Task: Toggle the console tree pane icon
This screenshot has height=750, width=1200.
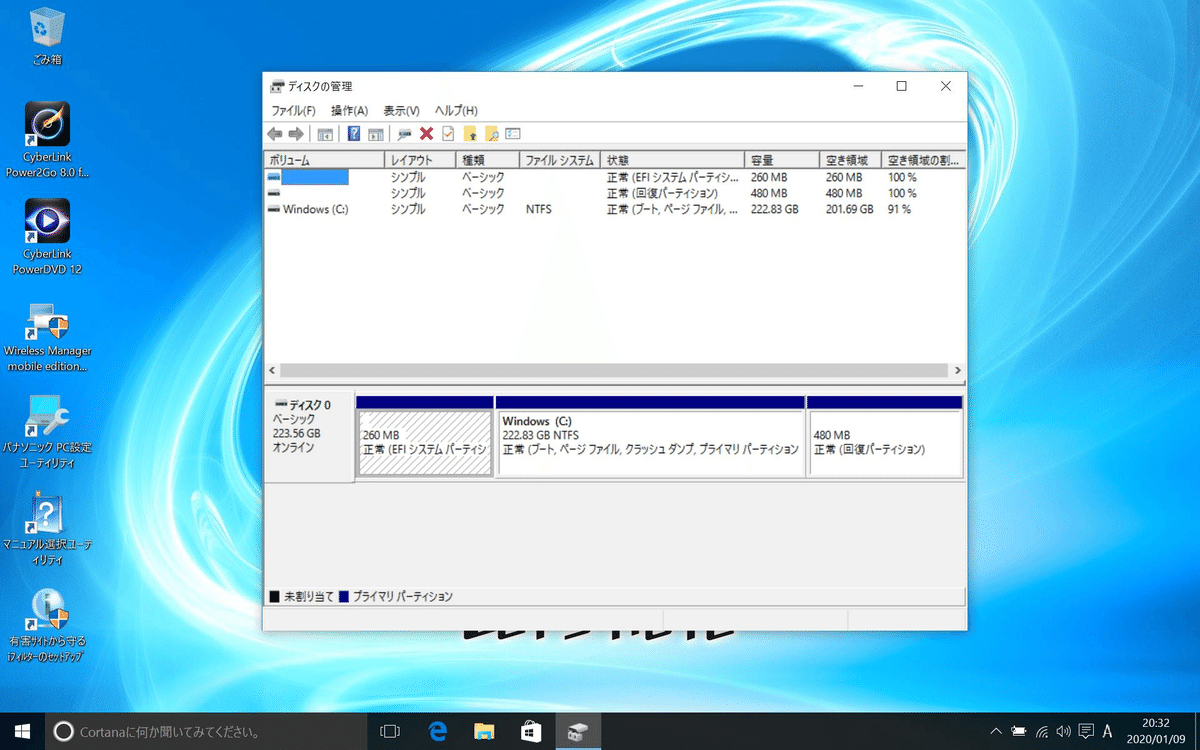Action: 325,133
